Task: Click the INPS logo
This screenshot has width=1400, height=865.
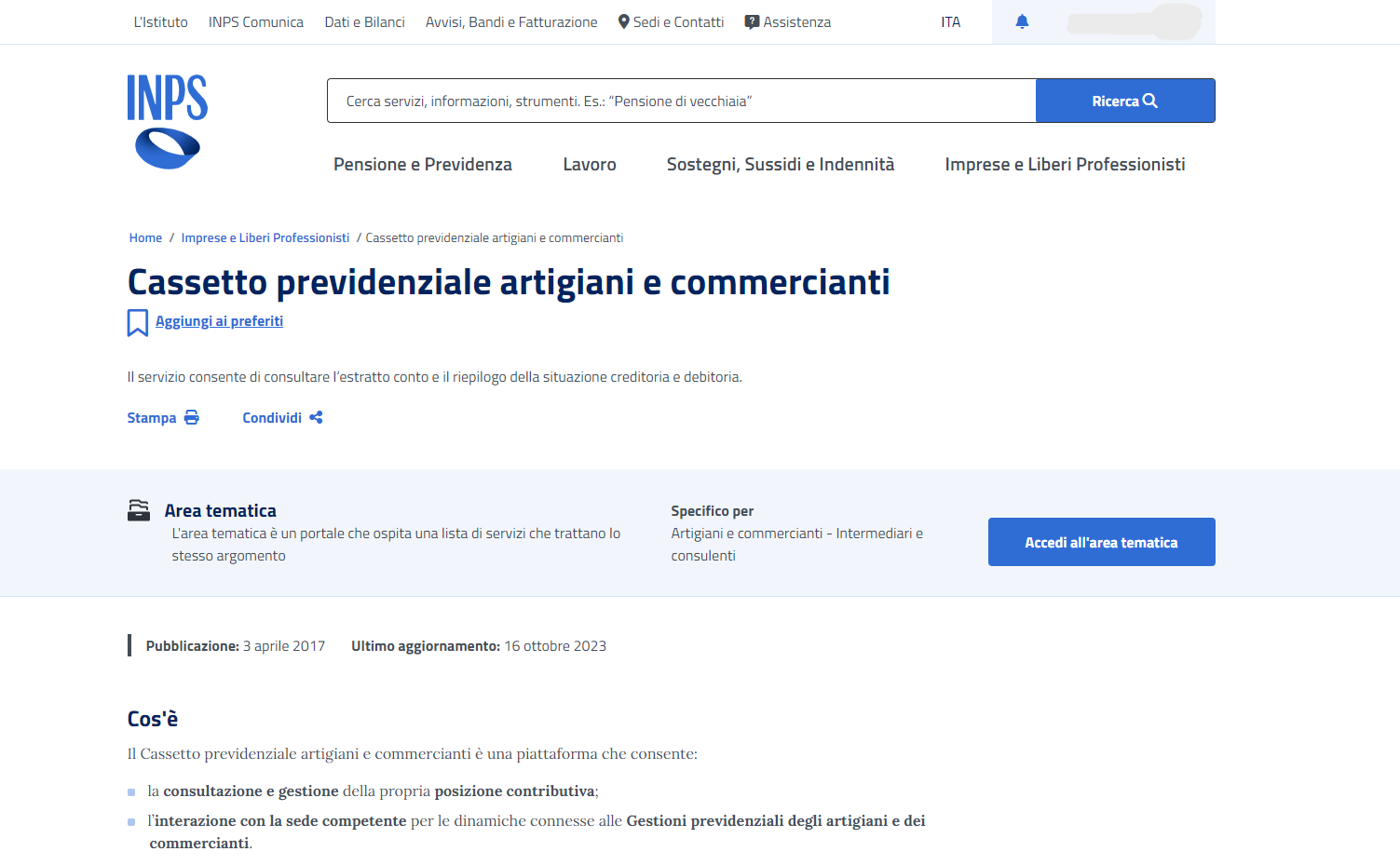Action: pyautogui.click(x=168, y=122)
